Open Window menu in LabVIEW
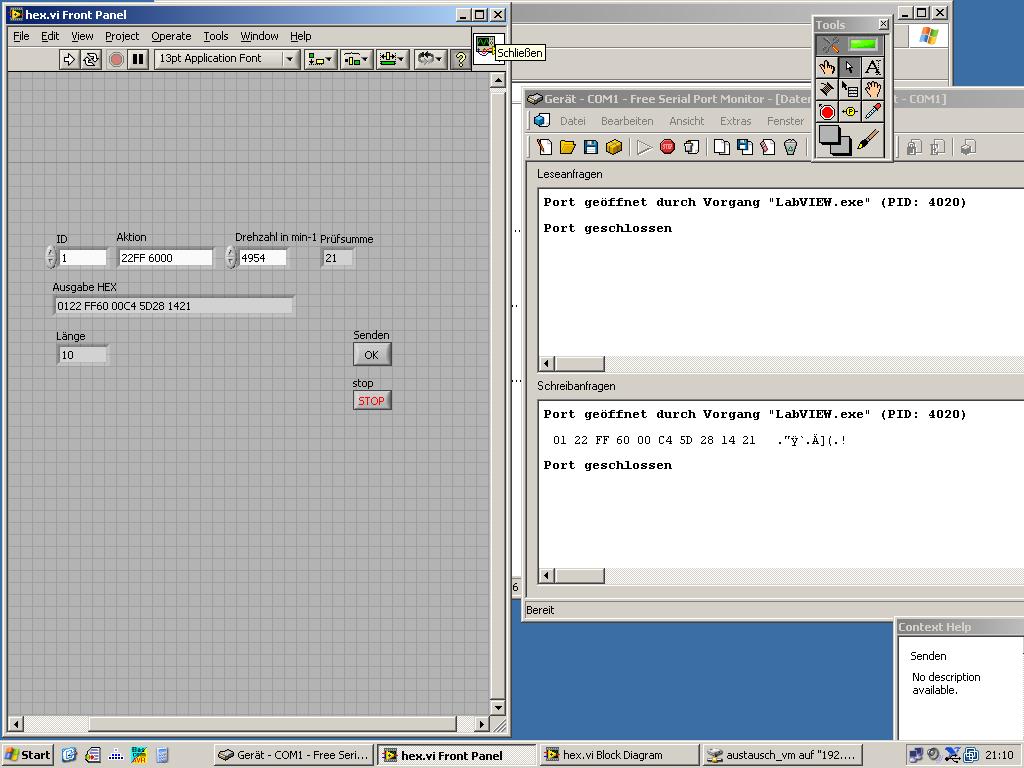The image size is (1024, 768). 259,36
